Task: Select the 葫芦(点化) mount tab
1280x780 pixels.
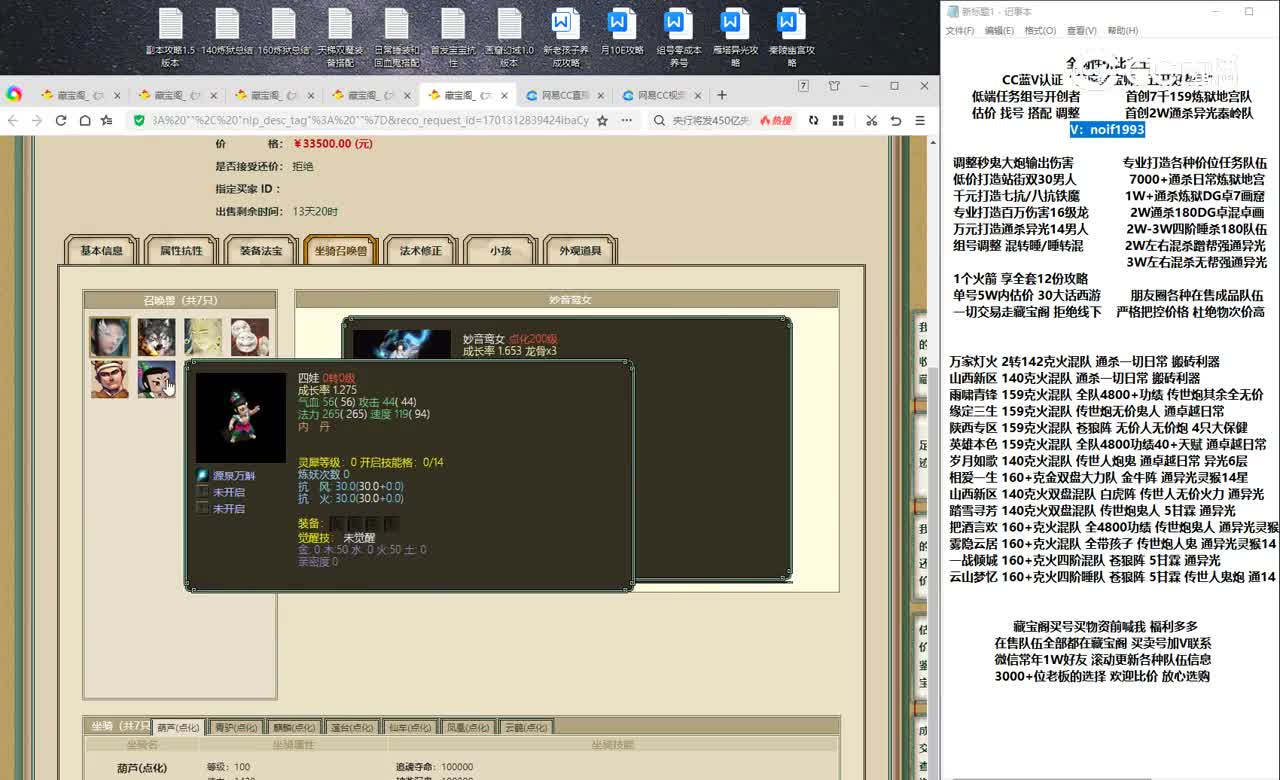Action: (179, 727)
